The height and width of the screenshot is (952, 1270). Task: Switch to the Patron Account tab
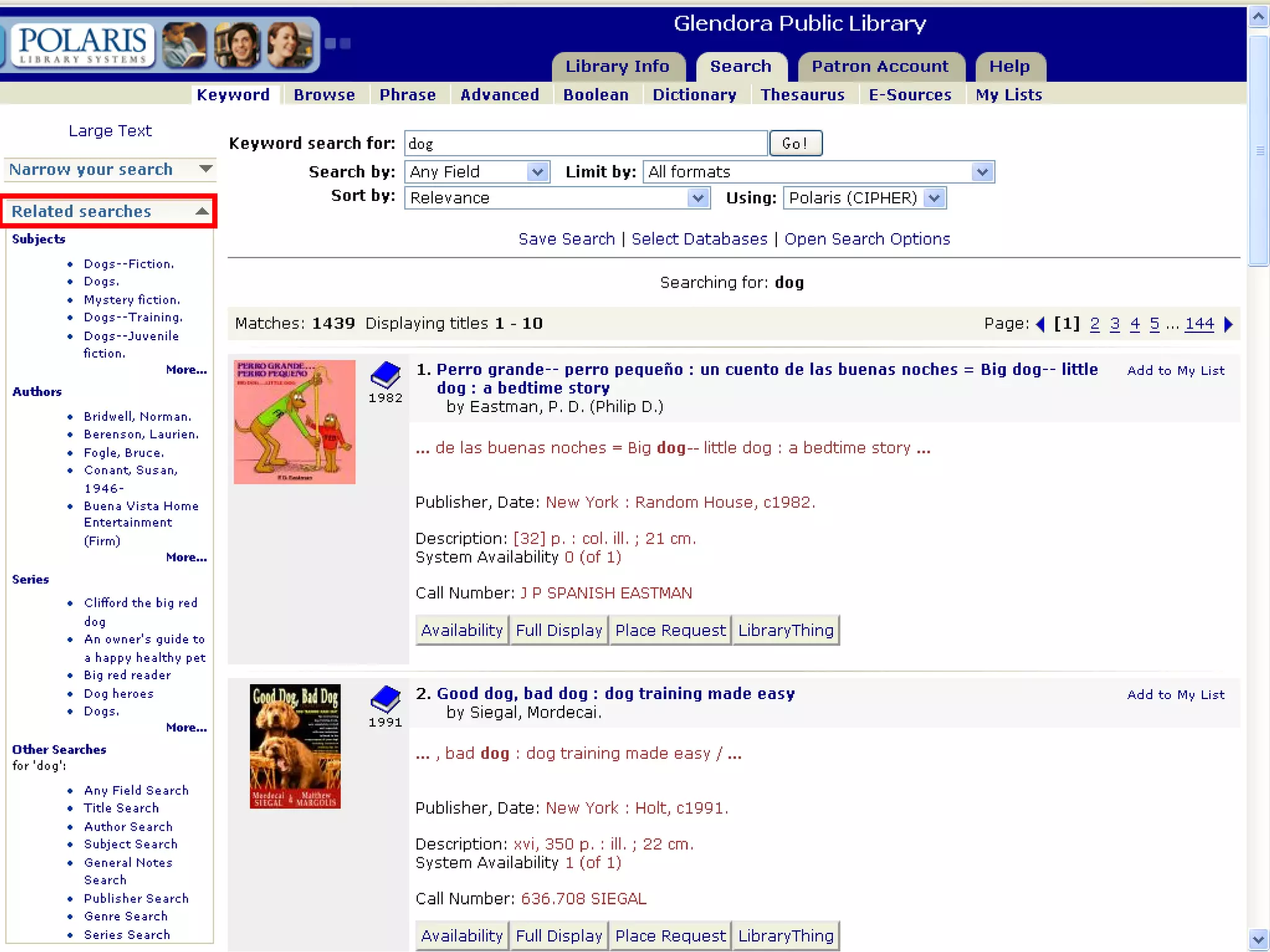click(x=879, y=66)
